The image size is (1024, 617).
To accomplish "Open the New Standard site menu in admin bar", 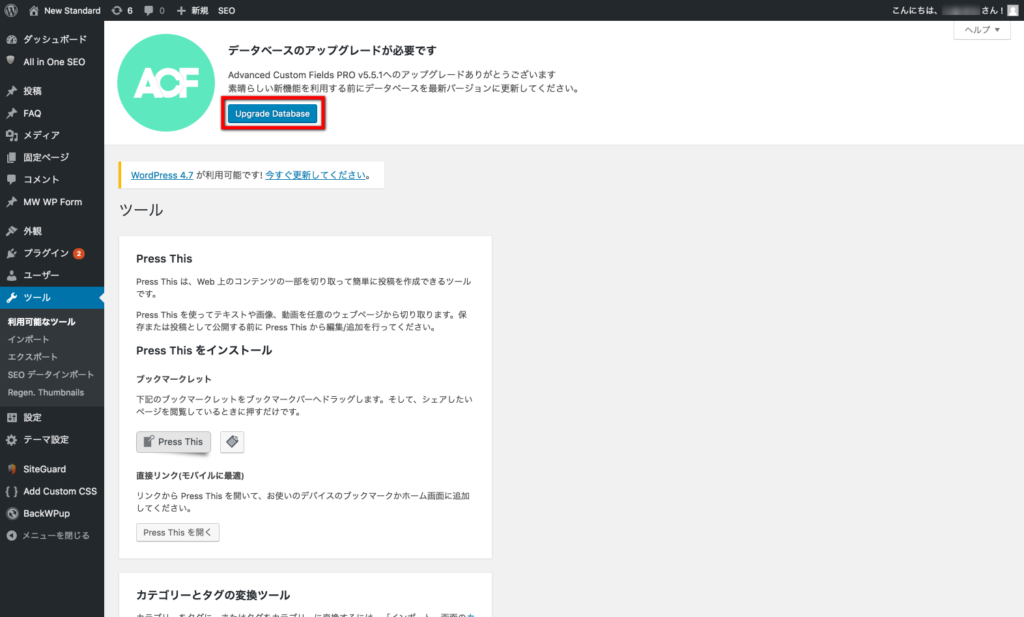I will [x=64, y=10].
